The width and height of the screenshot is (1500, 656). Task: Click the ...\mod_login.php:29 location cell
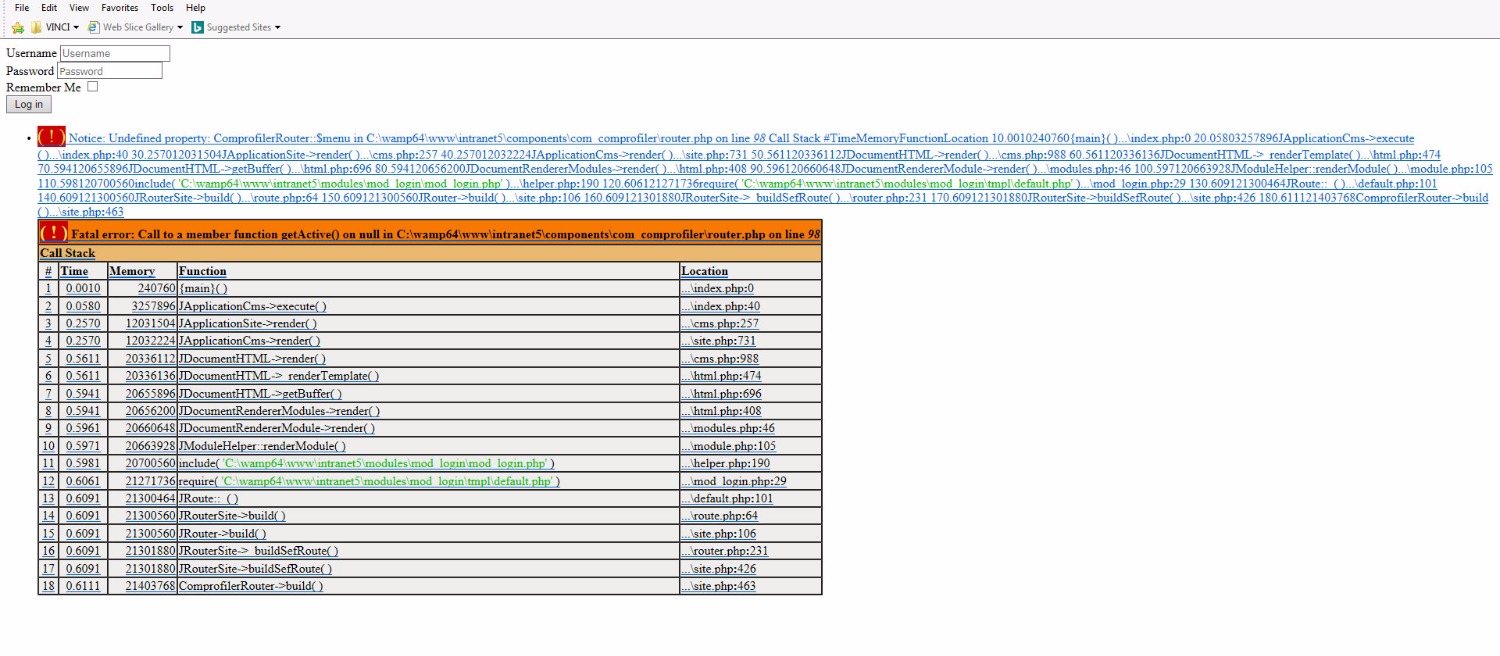[x=750, y=481]
